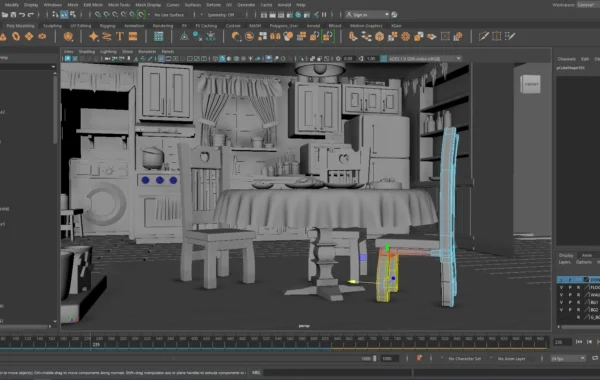Click the orange four-point star shelf icon
The image size is (600, 380).
94,36
